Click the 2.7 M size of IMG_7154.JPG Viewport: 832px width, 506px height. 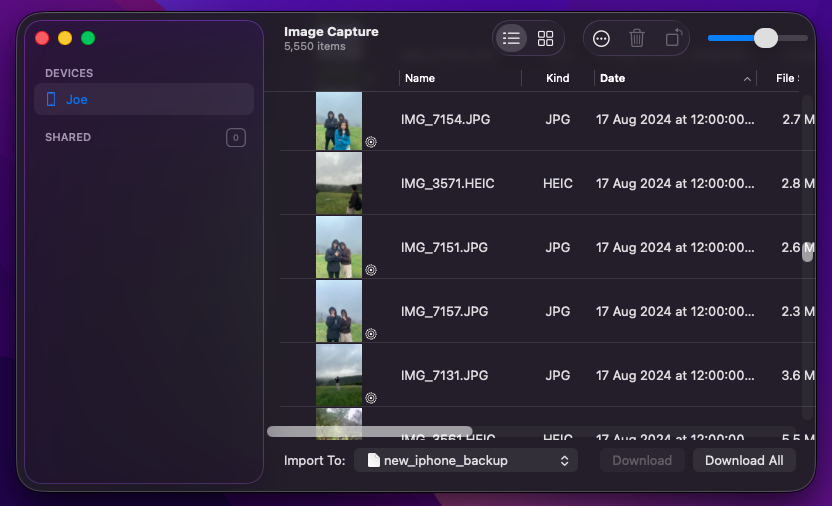click(798, 120)
